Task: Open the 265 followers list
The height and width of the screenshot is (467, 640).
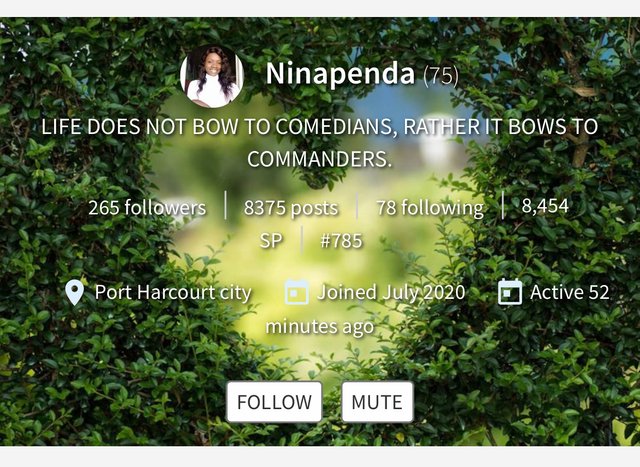Action: point(147,207)
